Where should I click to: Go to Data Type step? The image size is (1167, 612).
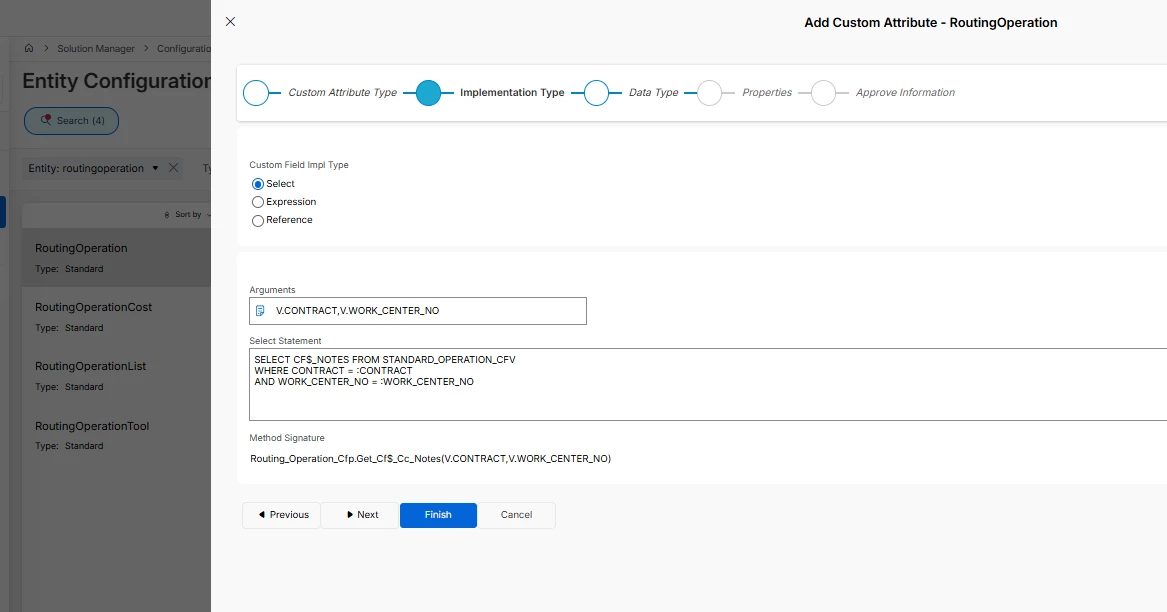coord(597,93)
